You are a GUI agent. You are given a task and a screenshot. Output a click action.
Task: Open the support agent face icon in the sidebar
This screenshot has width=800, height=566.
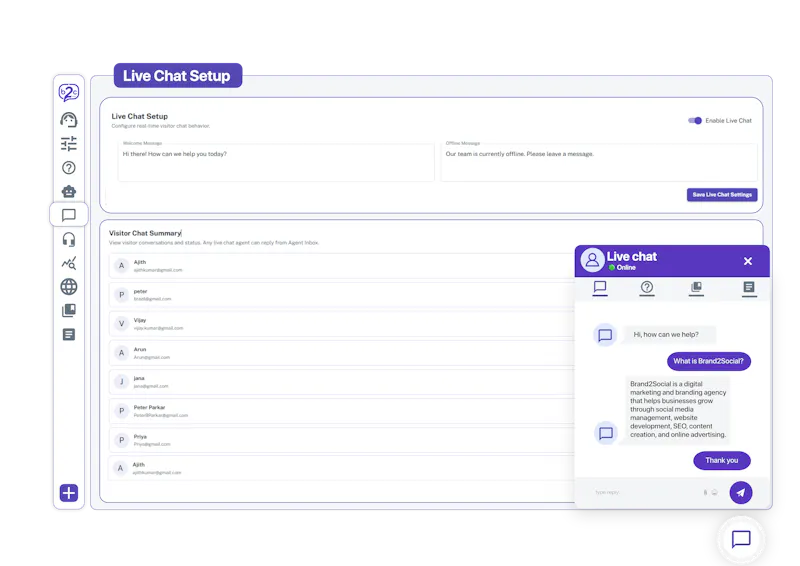click(x=68, y=120)
